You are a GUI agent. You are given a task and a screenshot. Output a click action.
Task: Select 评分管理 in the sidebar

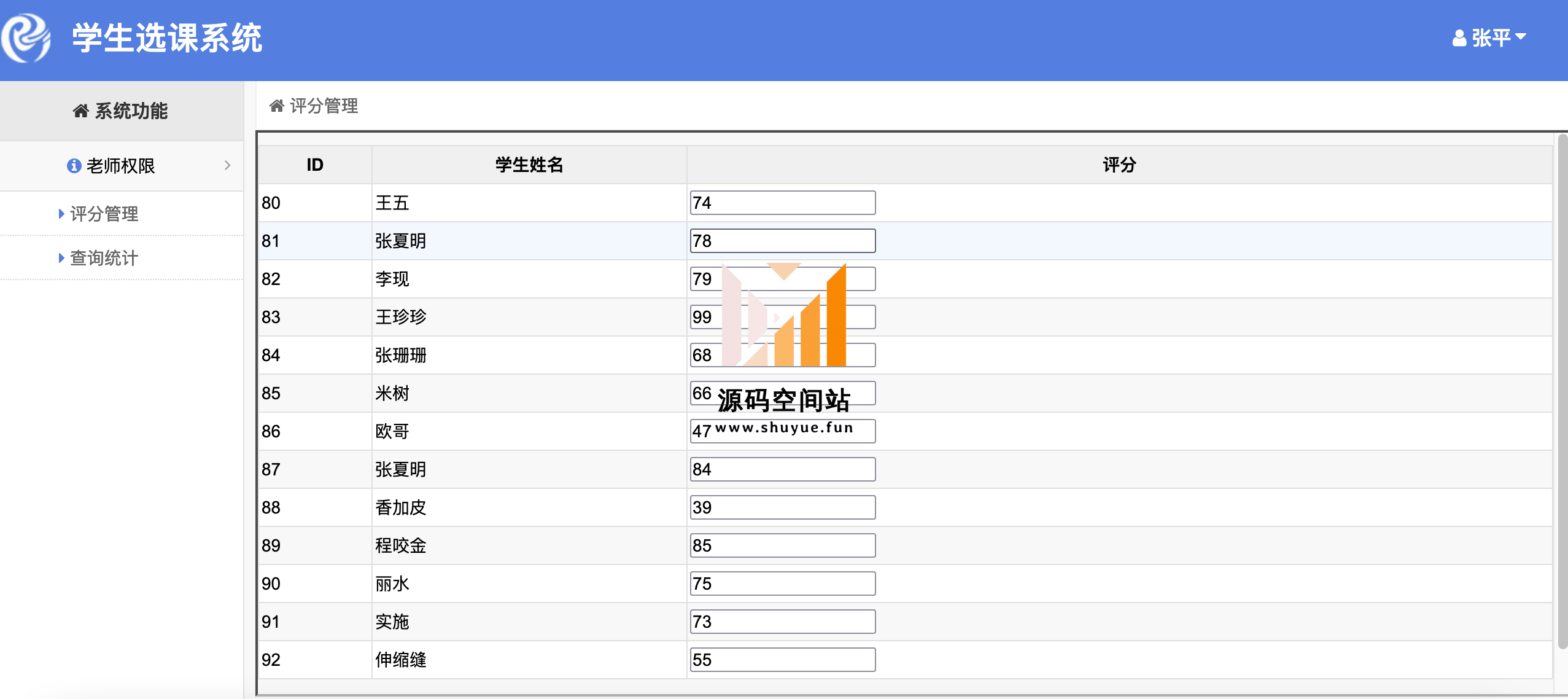[x=104, y=214]
